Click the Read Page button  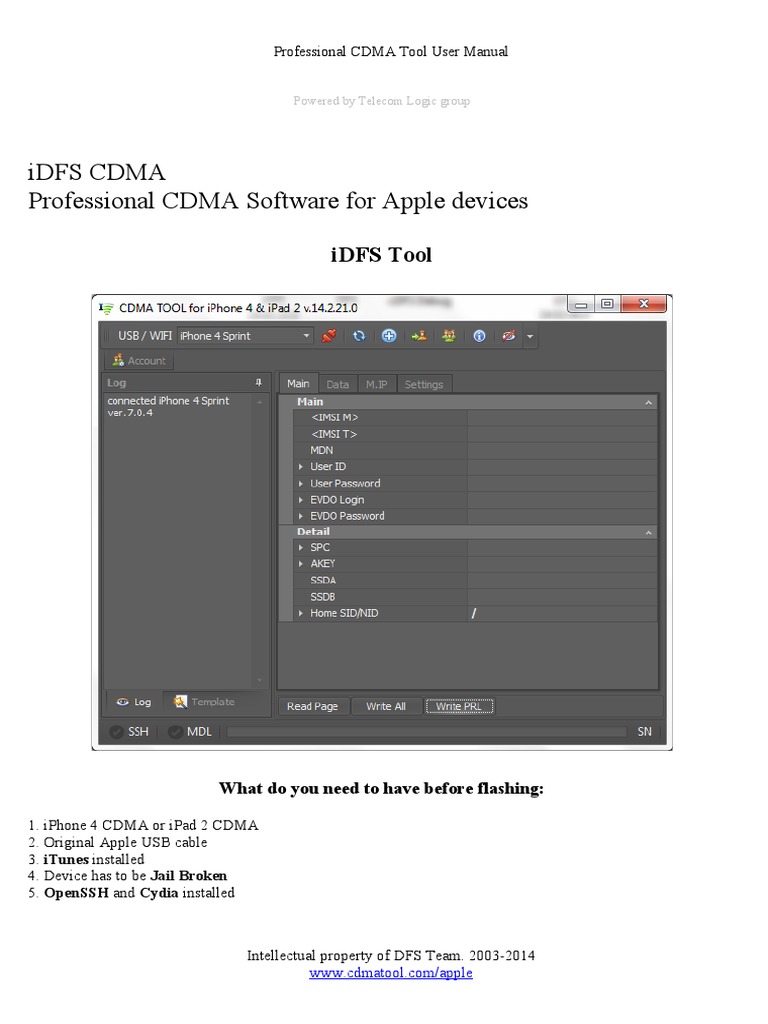point(313,707)
